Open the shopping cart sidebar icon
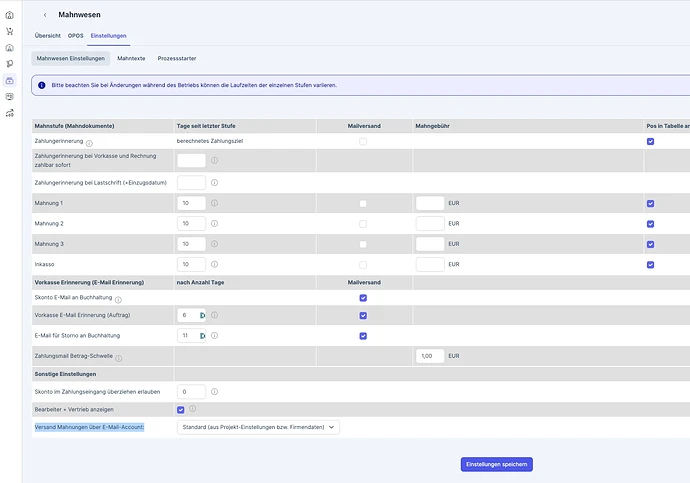This screenshot has height=483, width=690. point(10,31)
